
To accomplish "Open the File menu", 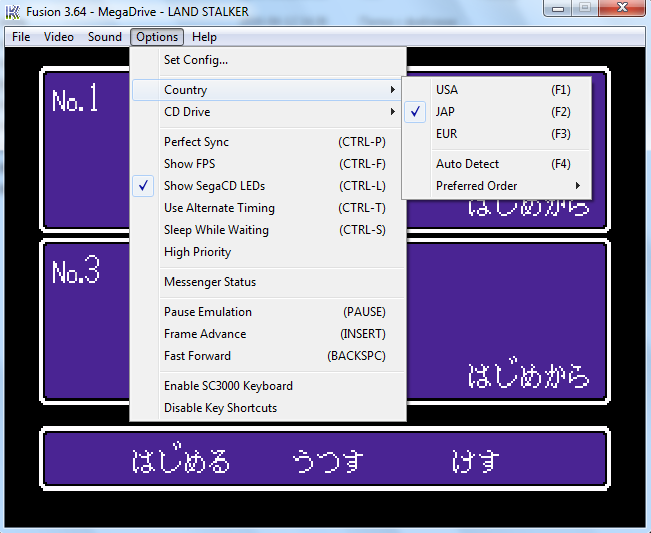I will (x=21, y=37).
